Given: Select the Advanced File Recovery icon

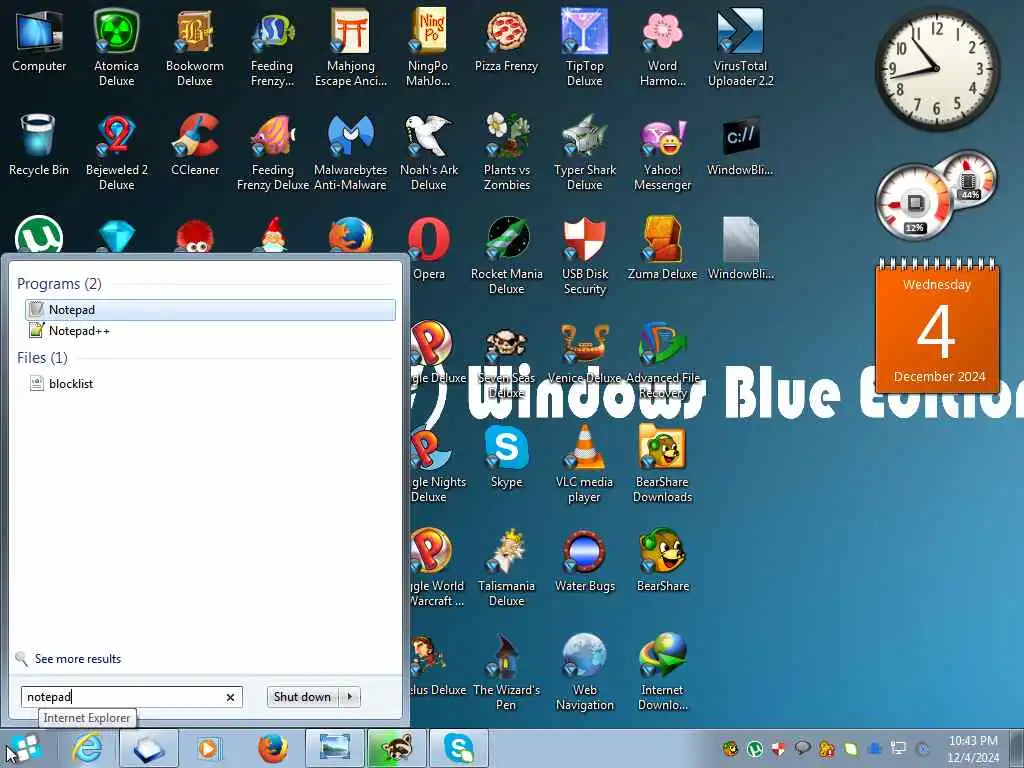Looking at the screenshot, I should coord(662,360).
